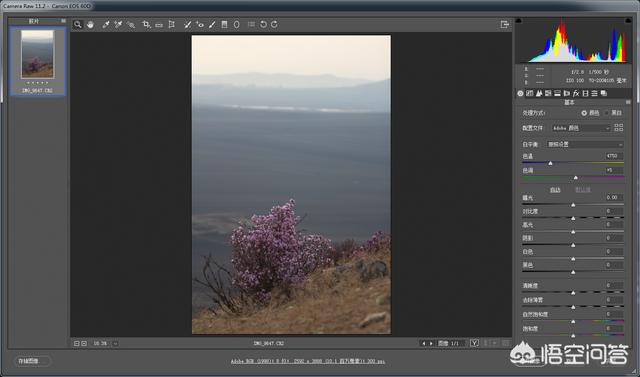The height and width of the screenshot is (377, 640).
Task: Activate the Crop tool
Action: pyautogui.click(x=146, y=24)
